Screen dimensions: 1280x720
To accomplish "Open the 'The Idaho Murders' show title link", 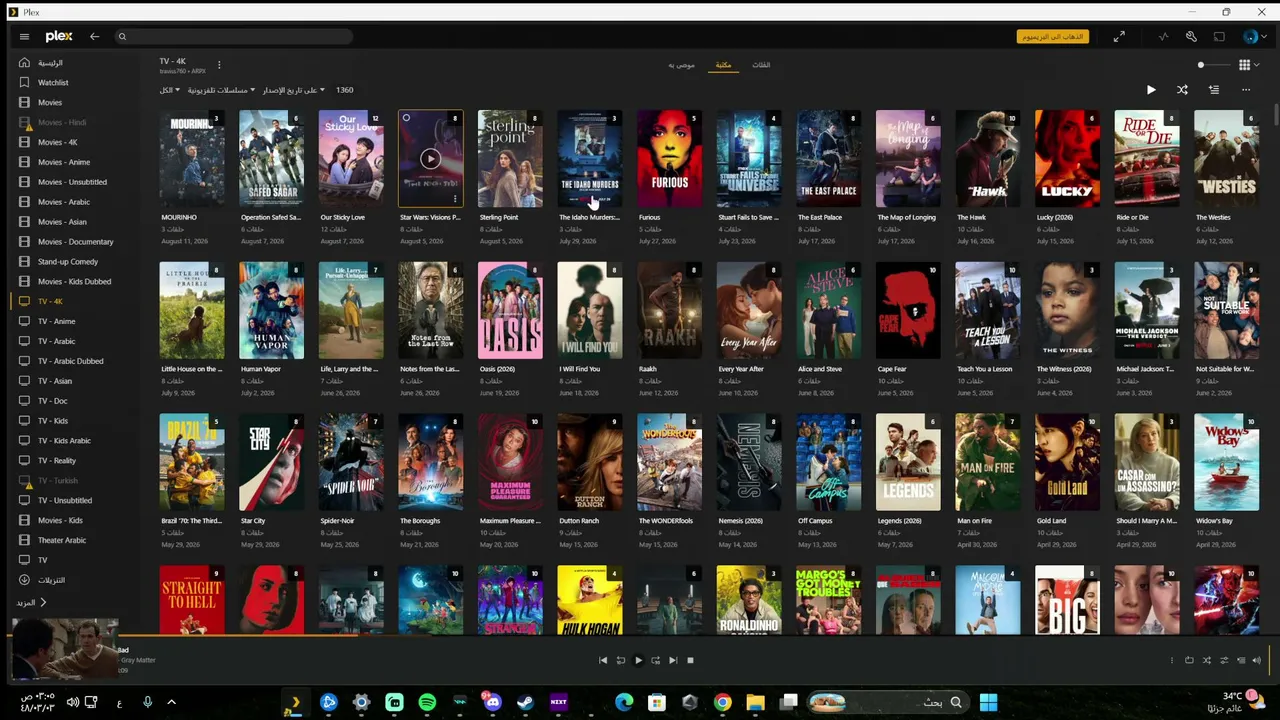I will pos(589,217).
